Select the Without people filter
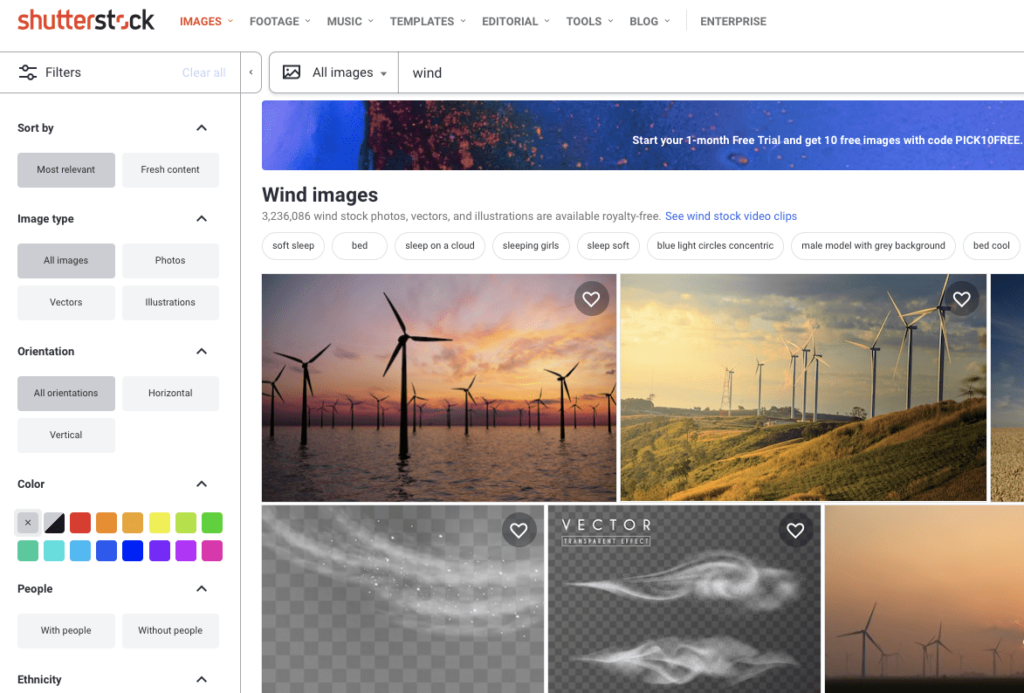1024x693 pixels. pos(170,631)
